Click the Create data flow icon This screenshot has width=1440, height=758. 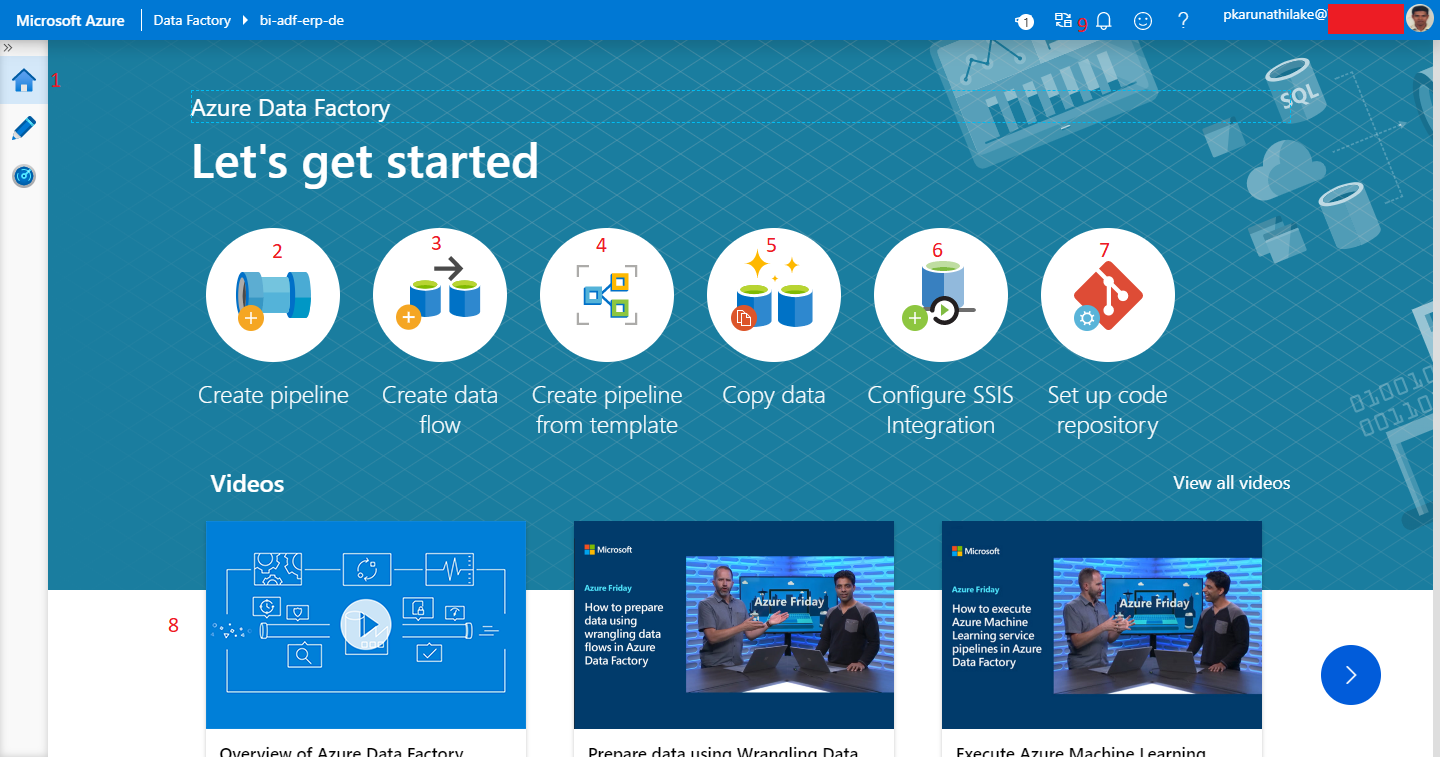click(x=439, y=294)
